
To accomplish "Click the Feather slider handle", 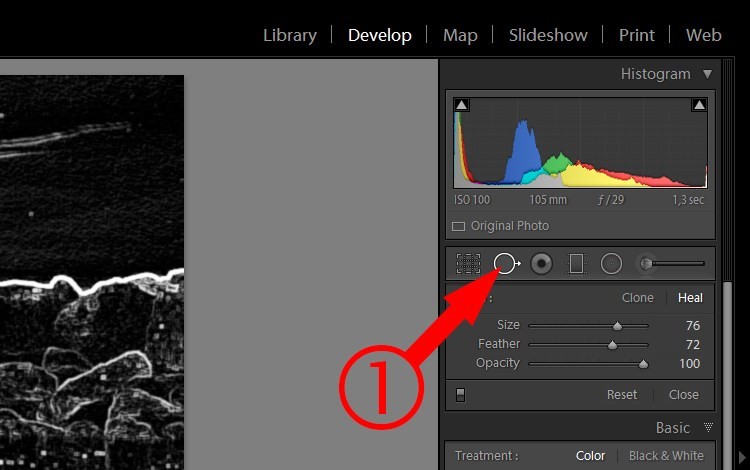I will coord(612,345).
